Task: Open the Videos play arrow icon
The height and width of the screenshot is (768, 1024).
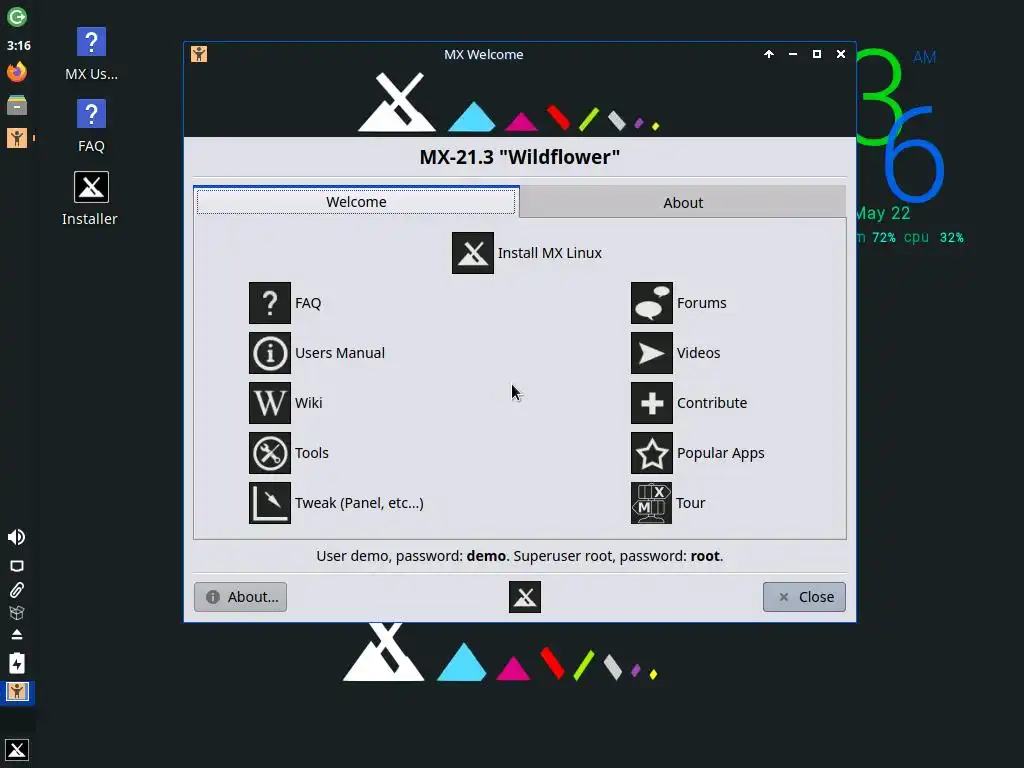Action: point(651,353)
